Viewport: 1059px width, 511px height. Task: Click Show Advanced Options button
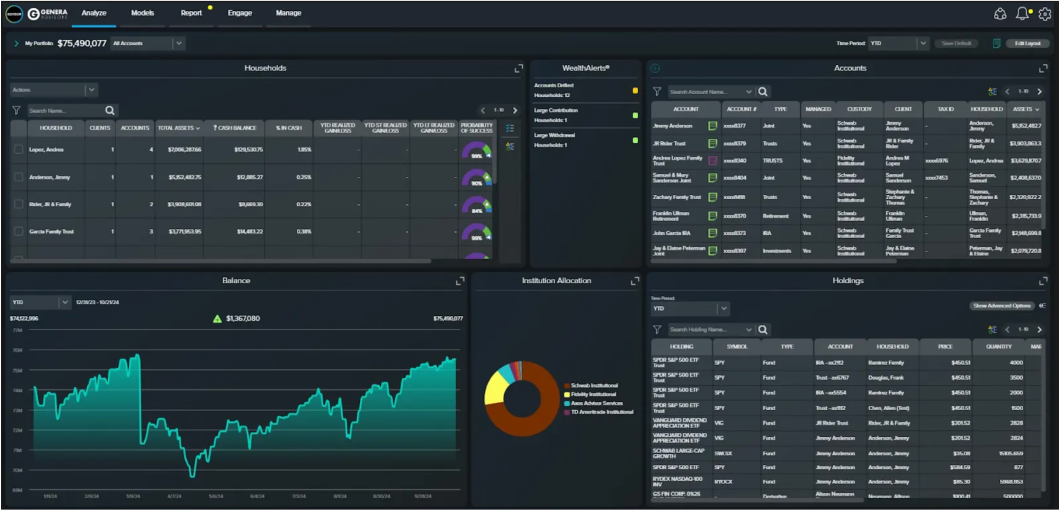pos(1002,306)
